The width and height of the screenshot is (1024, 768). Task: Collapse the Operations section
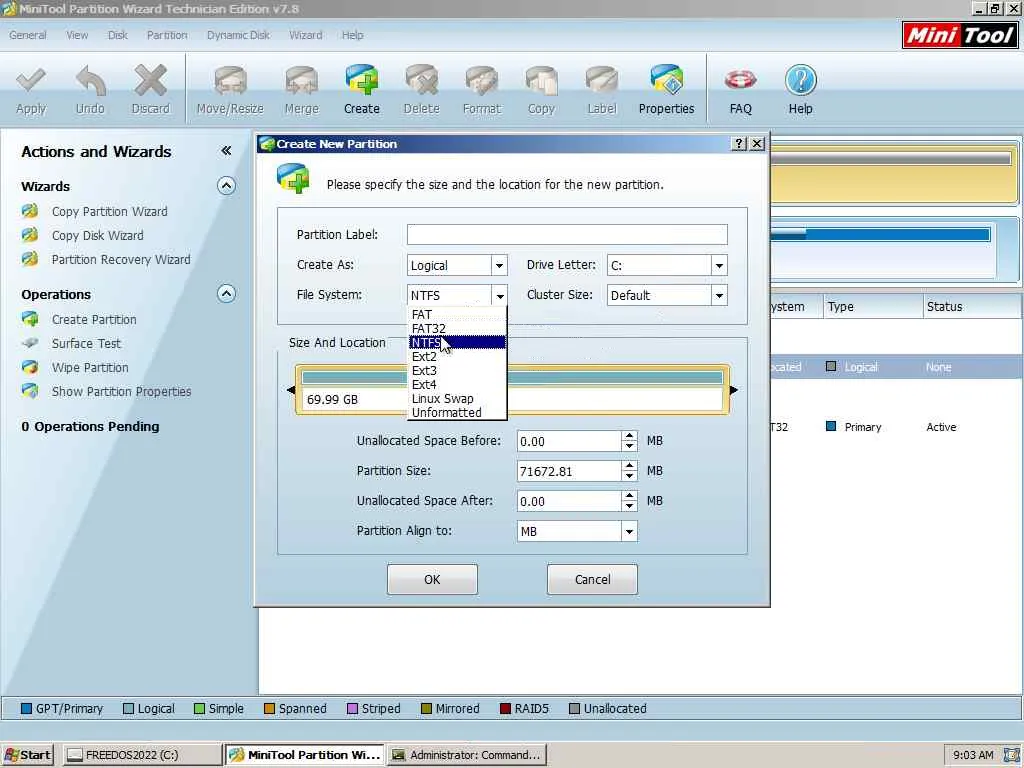[226, 294]
